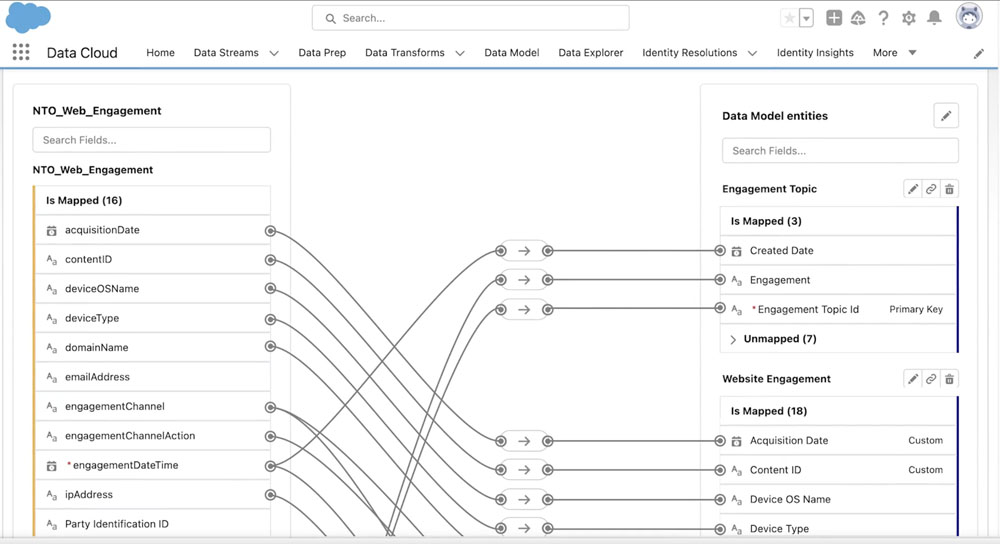
Task: Open the App Launcher grid icon
Action: pyautogui.click(x=21, y=52)
